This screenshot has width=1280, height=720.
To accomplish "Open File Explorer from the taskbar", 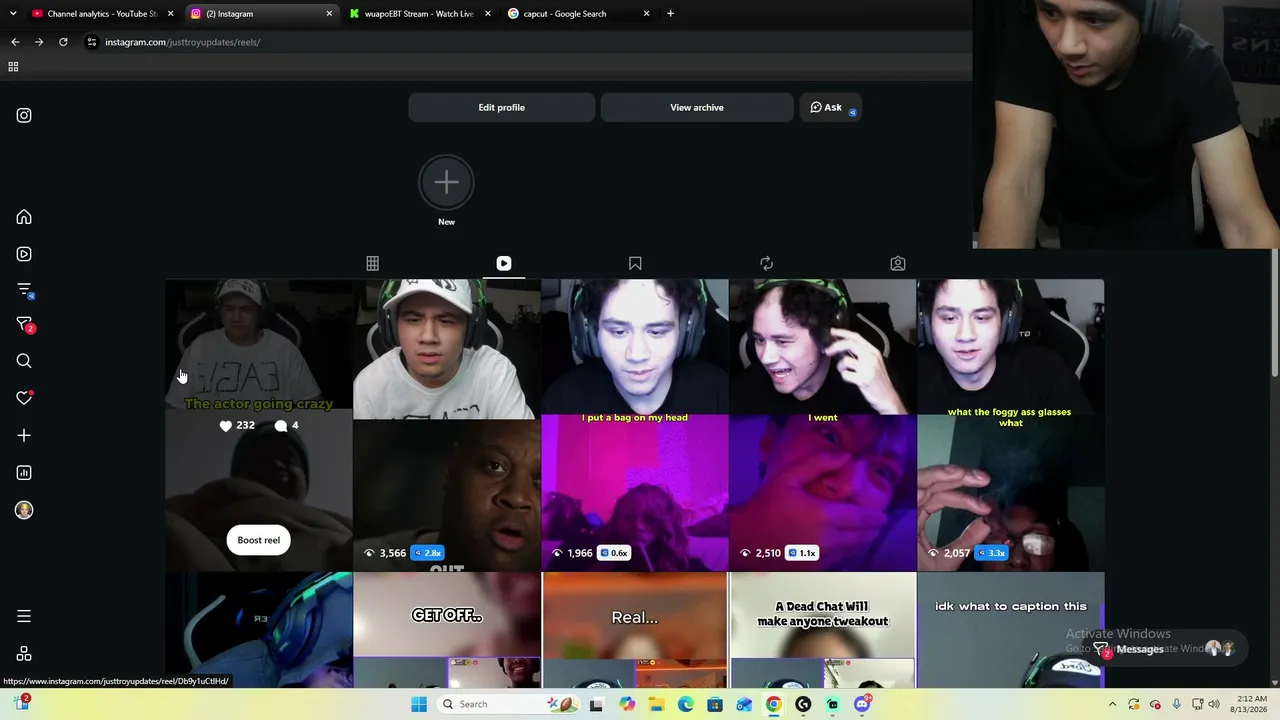I will [x=656, y=704].
